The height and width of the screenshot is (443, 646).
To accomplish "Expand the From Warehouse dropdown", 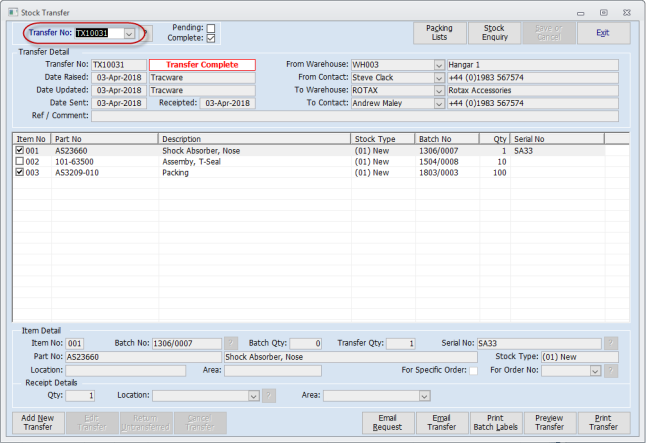I will coord(439,65).
